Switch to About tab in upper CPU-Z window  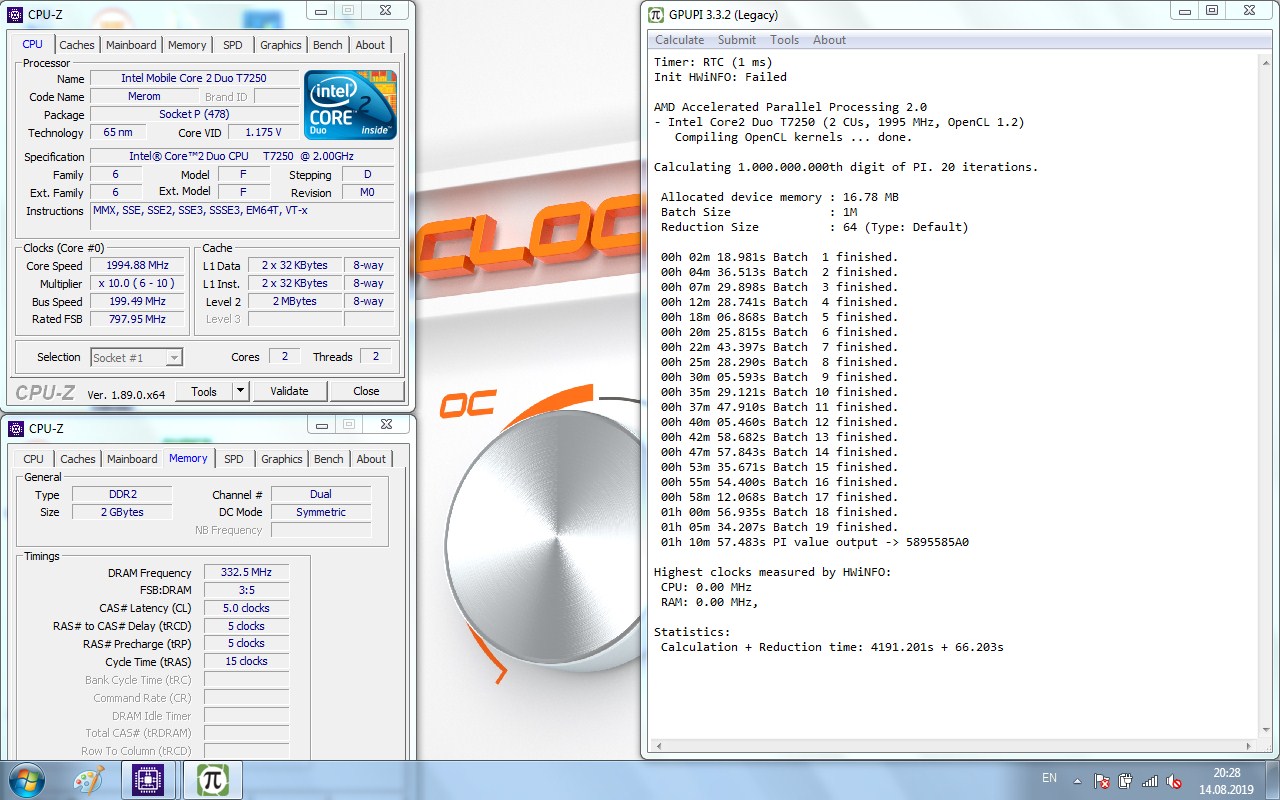(370, 45)
